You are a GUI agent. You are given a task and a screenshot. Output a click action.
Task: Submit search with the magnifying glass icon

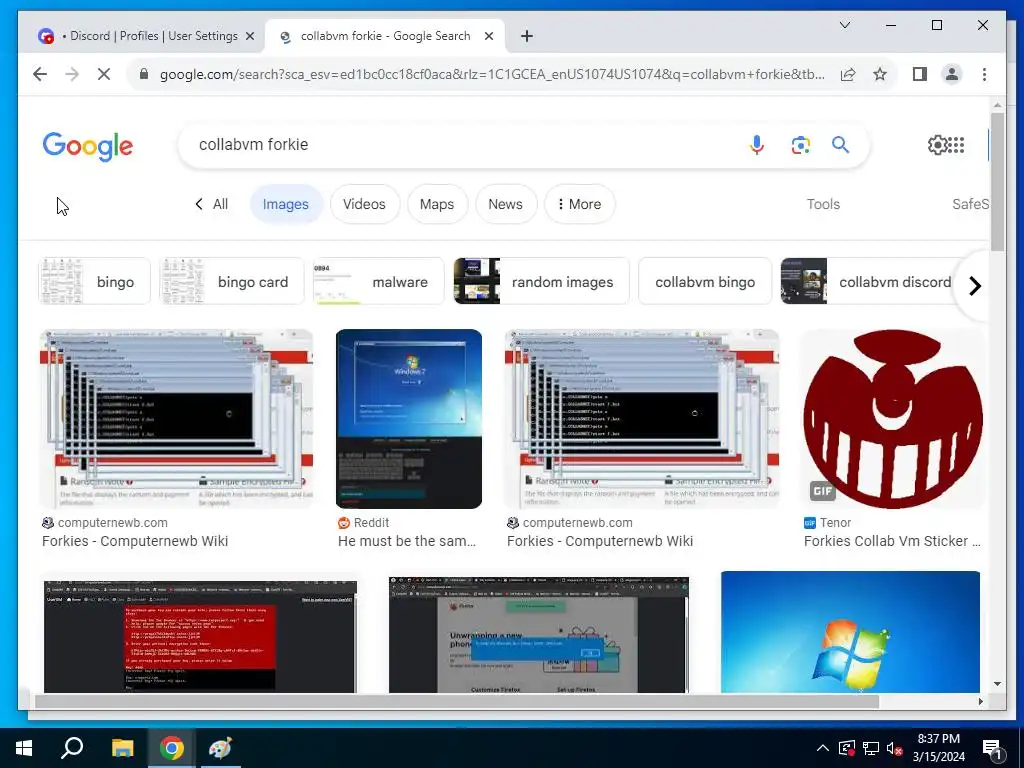(x=840, y=144)
